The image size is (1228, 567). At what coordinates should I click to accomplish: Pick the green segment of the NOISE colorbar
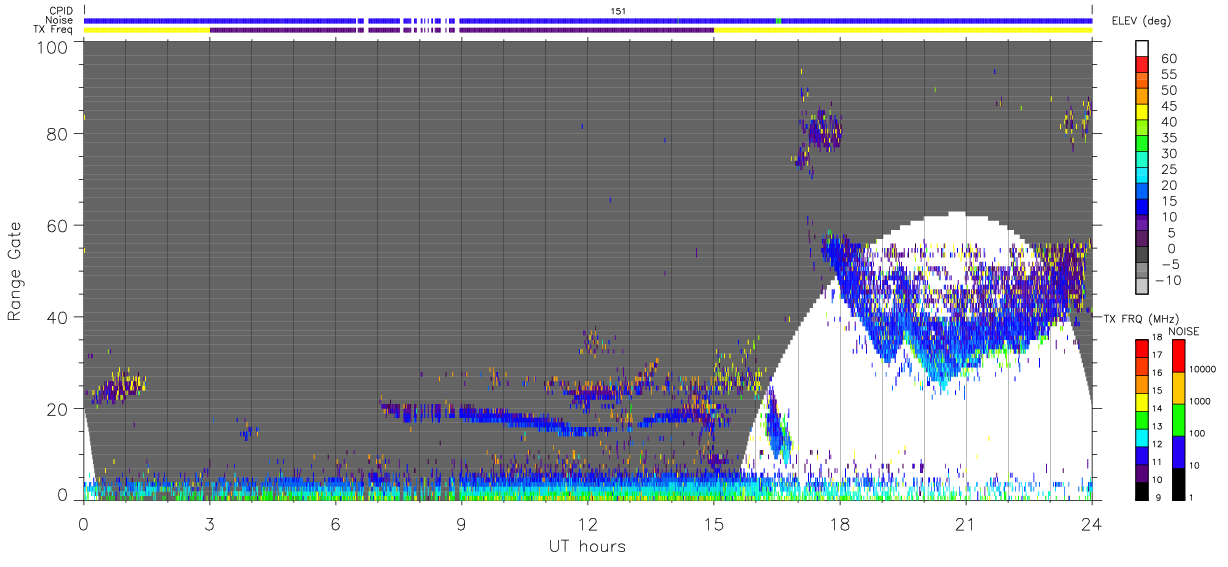point(1179,418)
